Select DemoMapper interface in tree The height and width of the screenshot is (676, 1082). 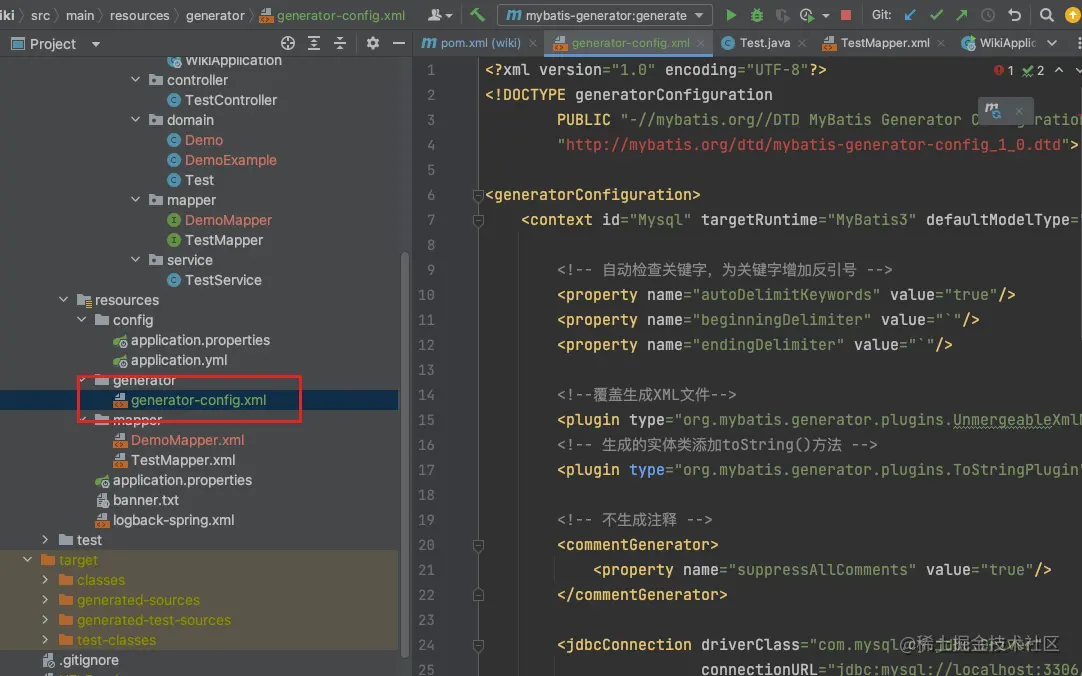228,220
